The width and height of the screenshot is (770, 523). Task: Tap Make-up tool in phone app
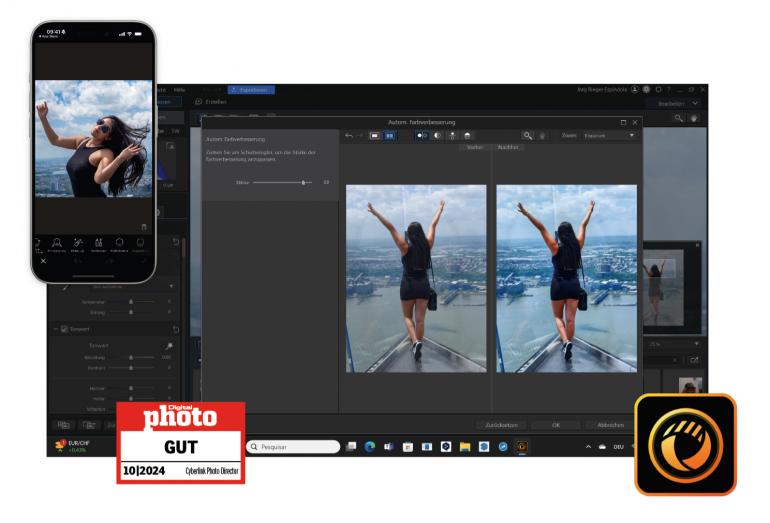click(x=78, y=245)
